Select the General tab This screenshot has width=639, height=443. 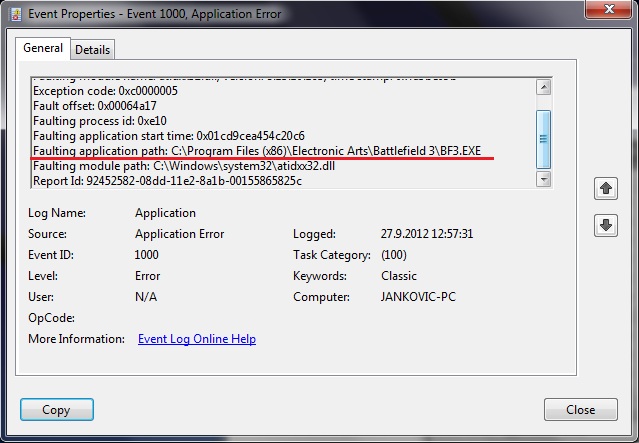(x=43, y=48)
